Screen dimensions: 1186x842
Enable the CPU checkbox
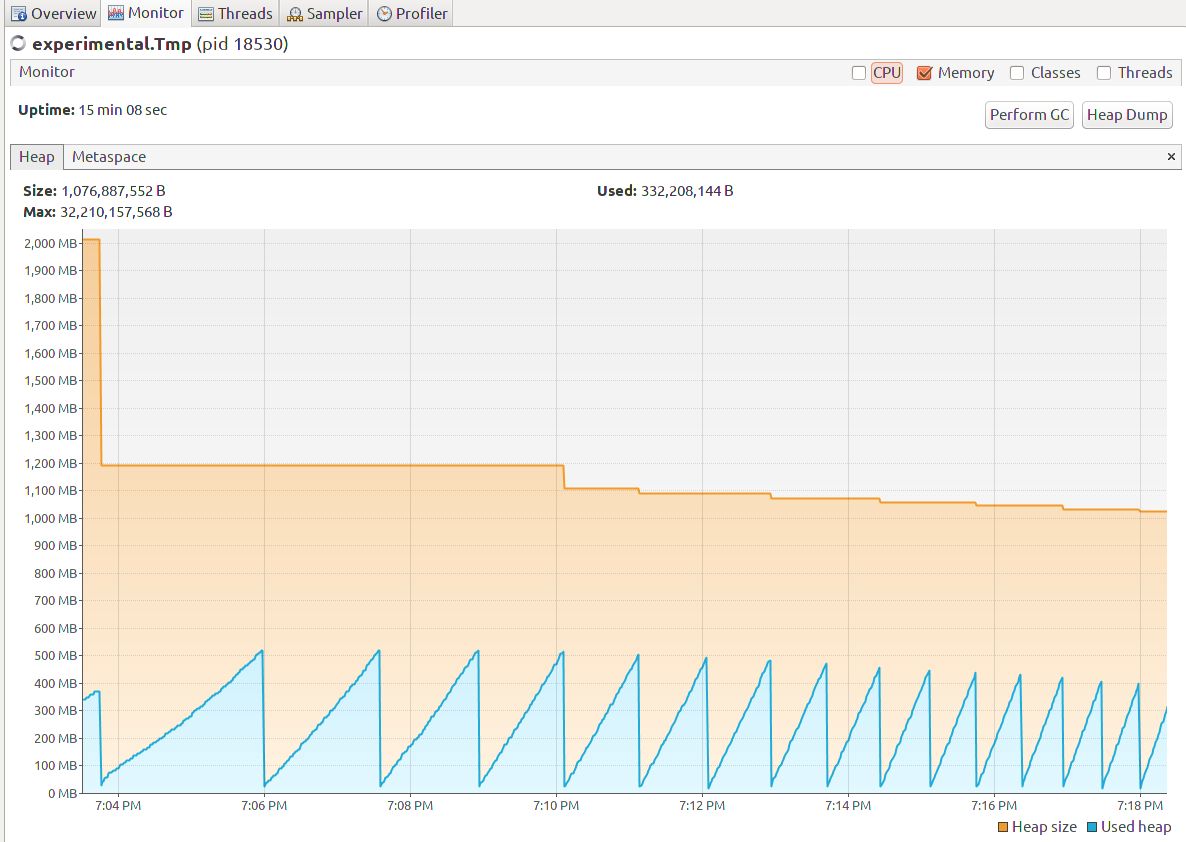point(858,73)
